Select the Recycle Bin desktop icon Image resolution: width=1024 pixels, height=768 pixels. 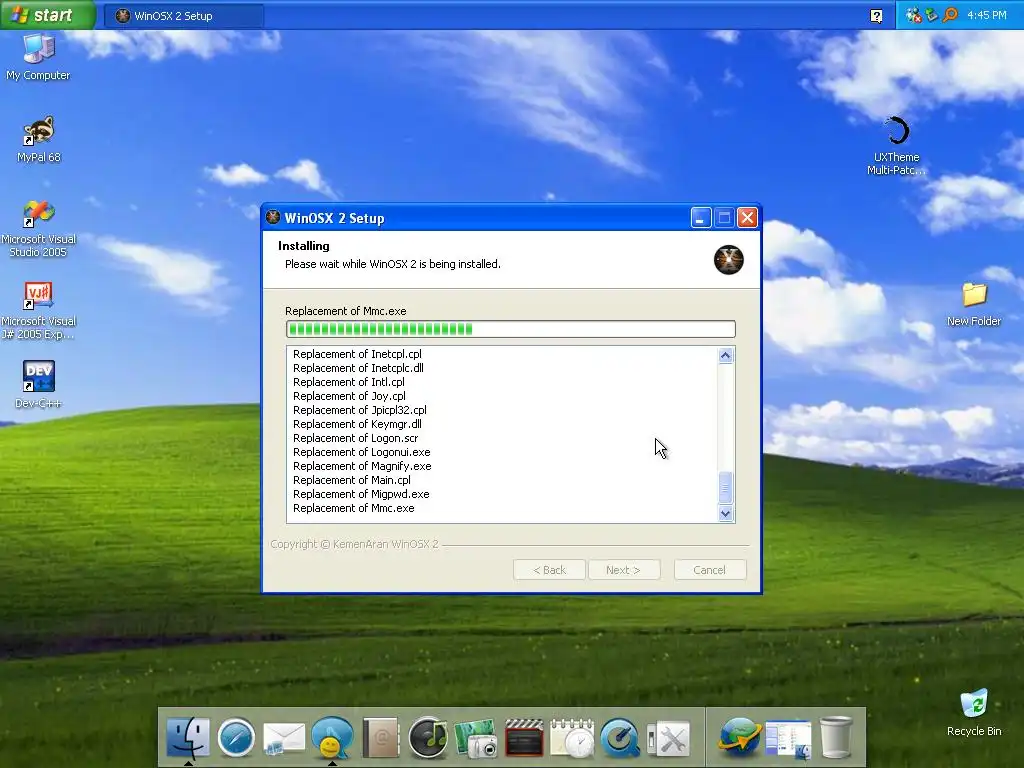pos(974,712)
